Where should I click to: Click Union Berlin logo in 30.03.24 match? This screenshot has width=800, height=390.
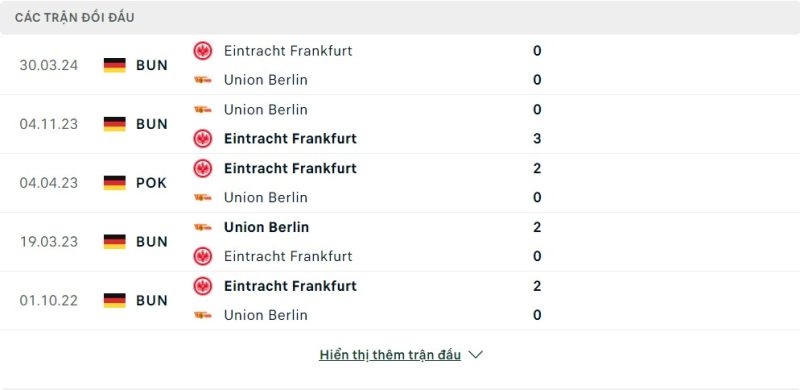[x=203, y=80]
